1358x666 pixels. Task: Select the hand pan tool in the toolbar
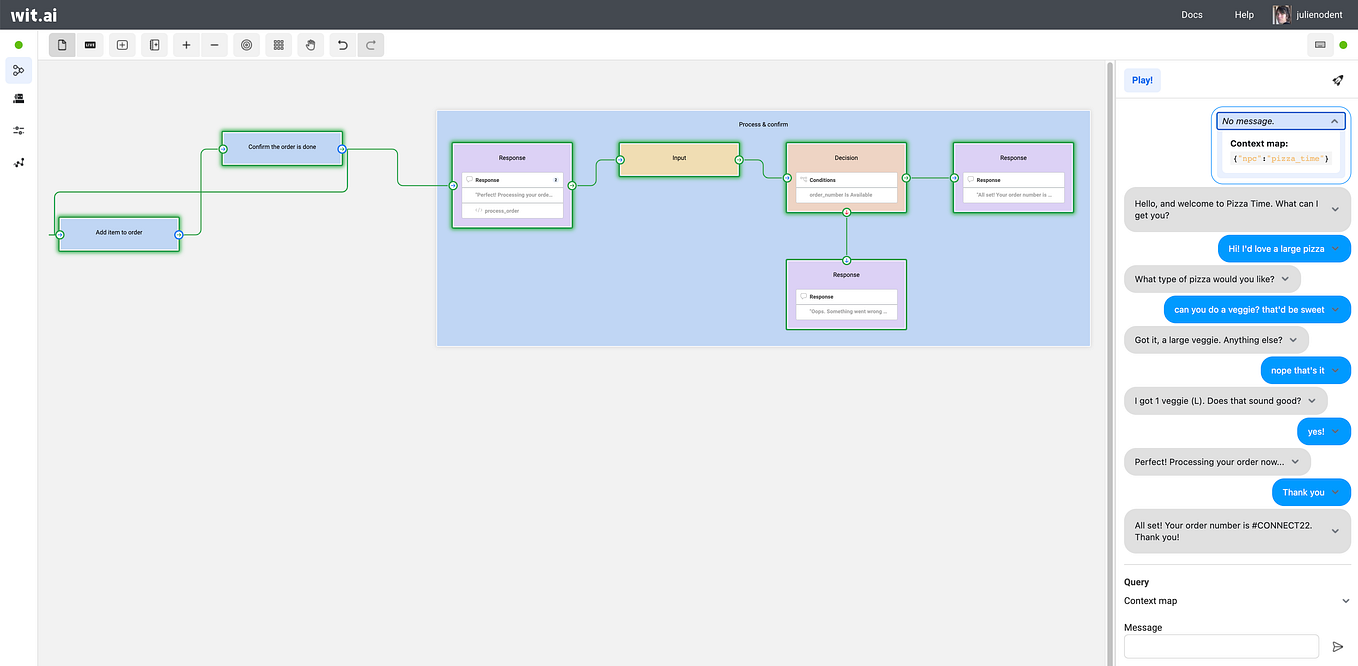(x=309, y=45)
